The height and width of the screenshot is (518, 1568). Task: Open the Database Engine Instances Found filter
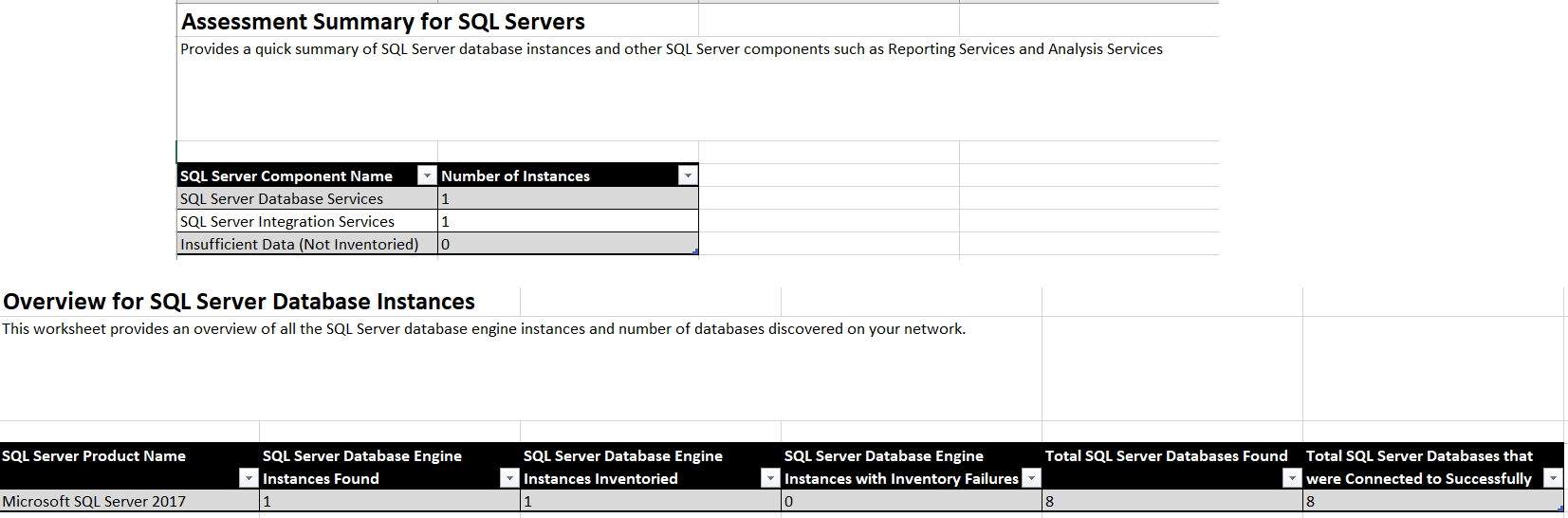point(509,478)
